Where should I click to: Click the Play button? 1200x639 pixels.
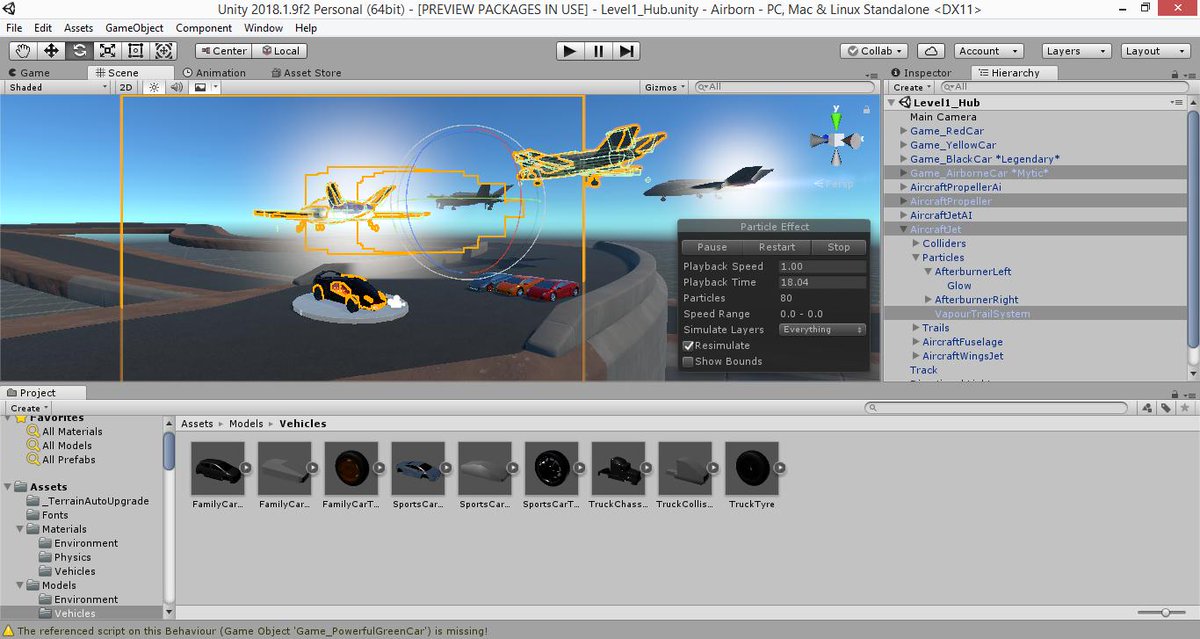click(x=570, y=51)
